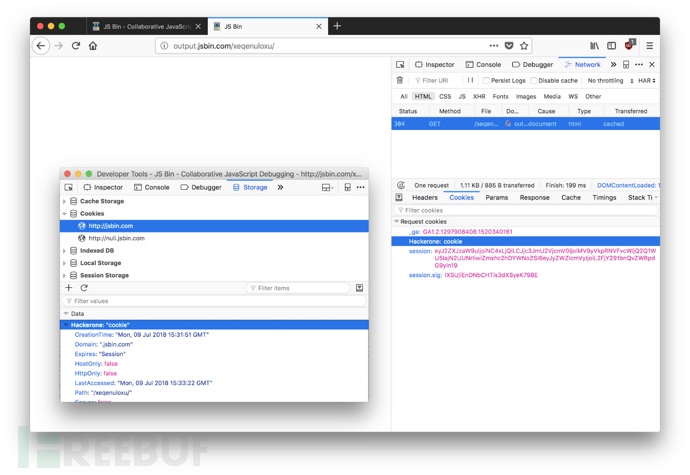
Task: Pick an element icon in Developer Tools window
Action: coord(69,188)
